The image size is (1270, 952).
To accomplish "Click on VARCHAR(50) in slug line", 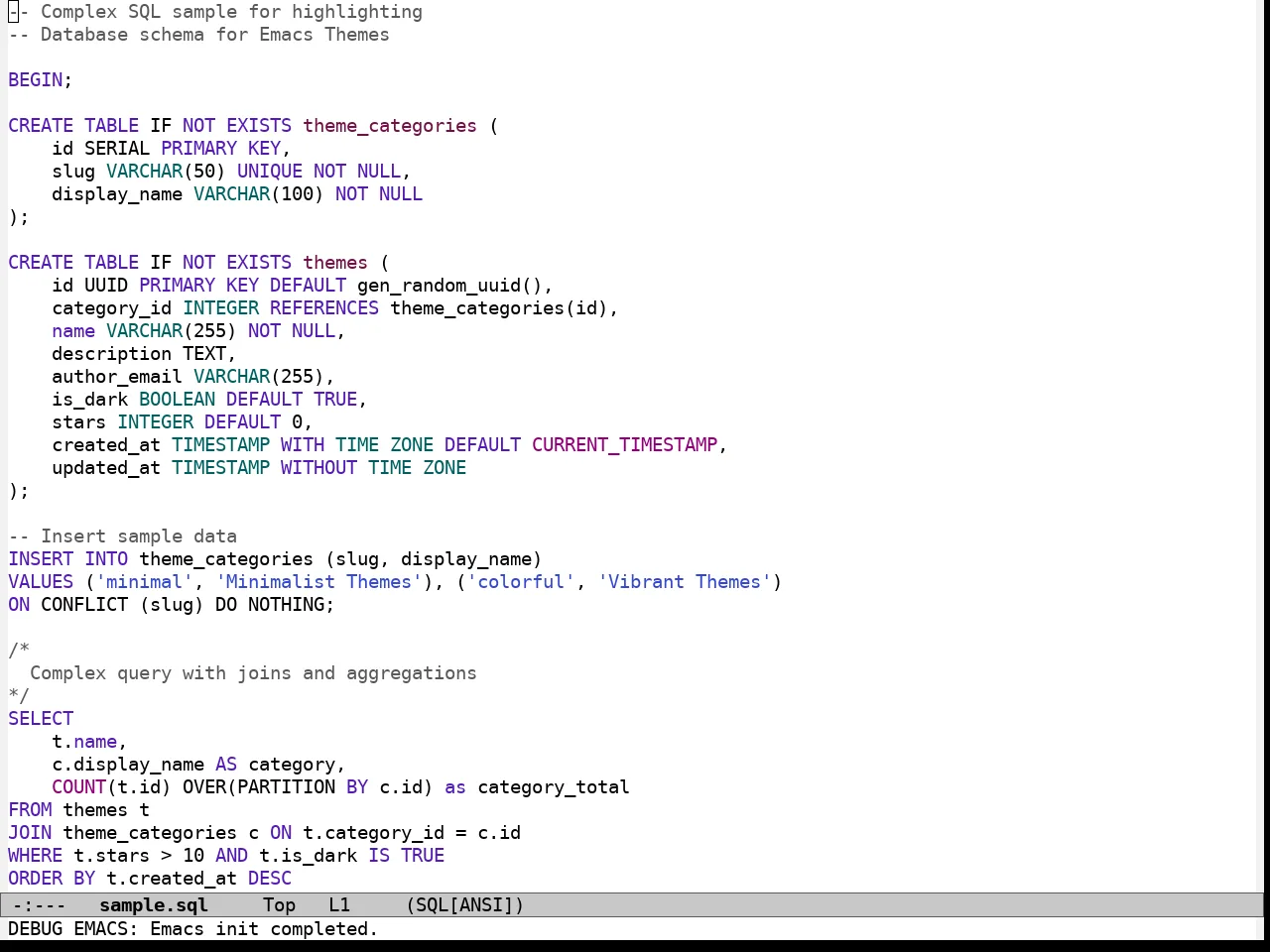I will pos(166,172).
